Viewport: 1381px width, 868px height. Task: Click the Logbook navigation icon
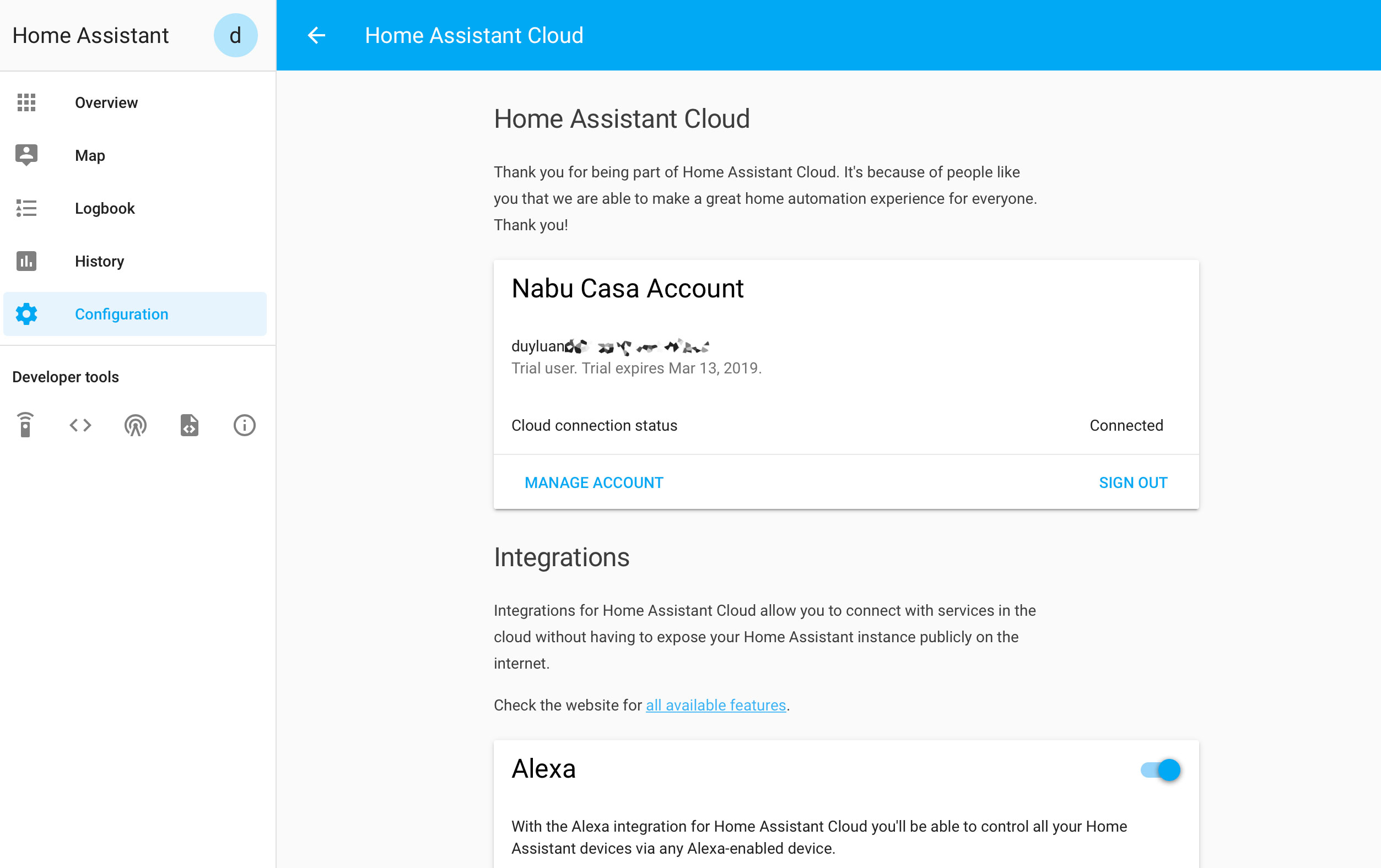click(26, 208)
